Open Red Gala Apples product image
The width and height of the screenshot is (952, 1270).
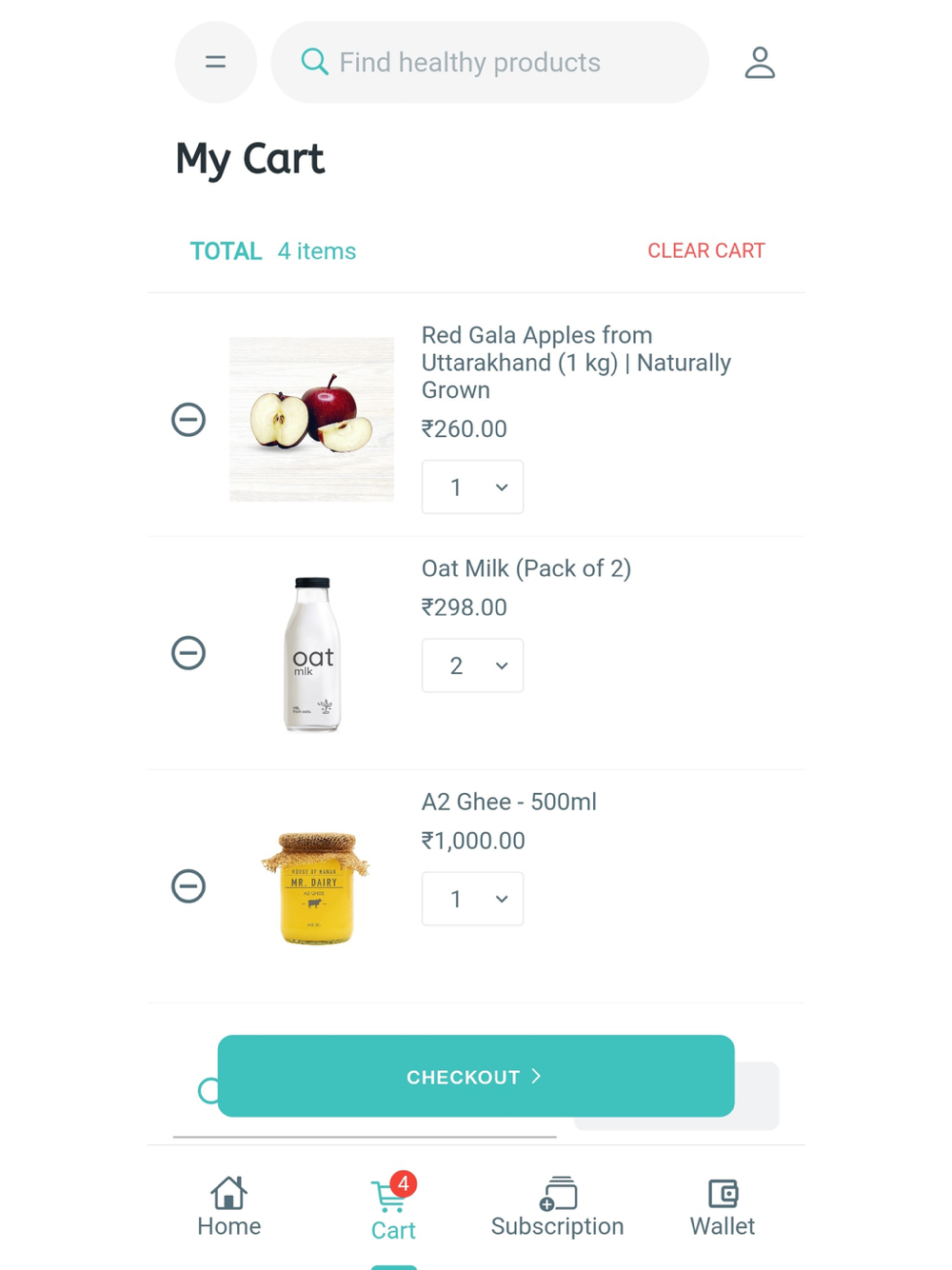click(x=311, y=419)
